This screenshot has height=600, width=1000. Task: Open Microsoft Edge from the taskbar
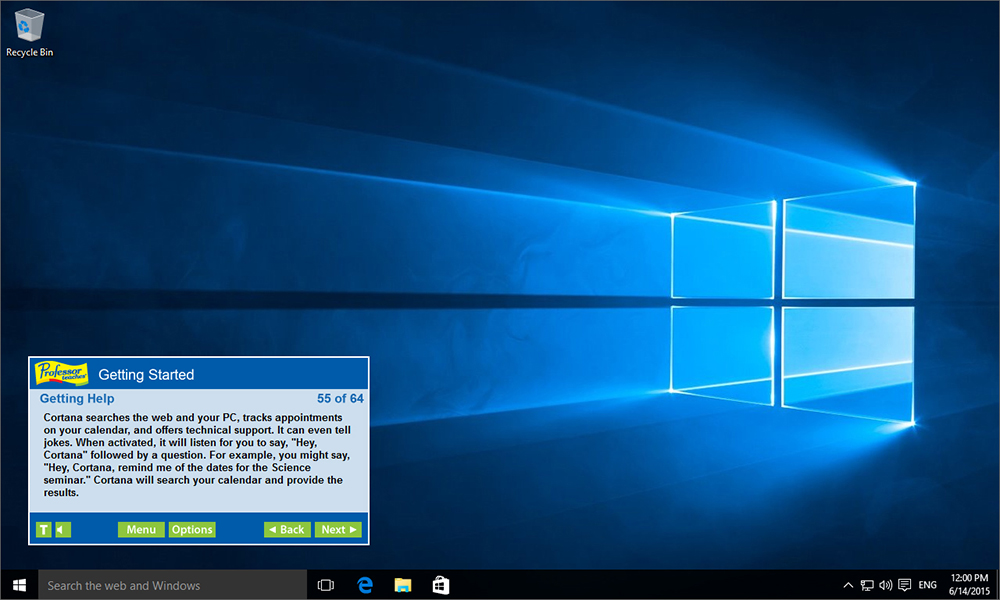click(x=363, y=584)
